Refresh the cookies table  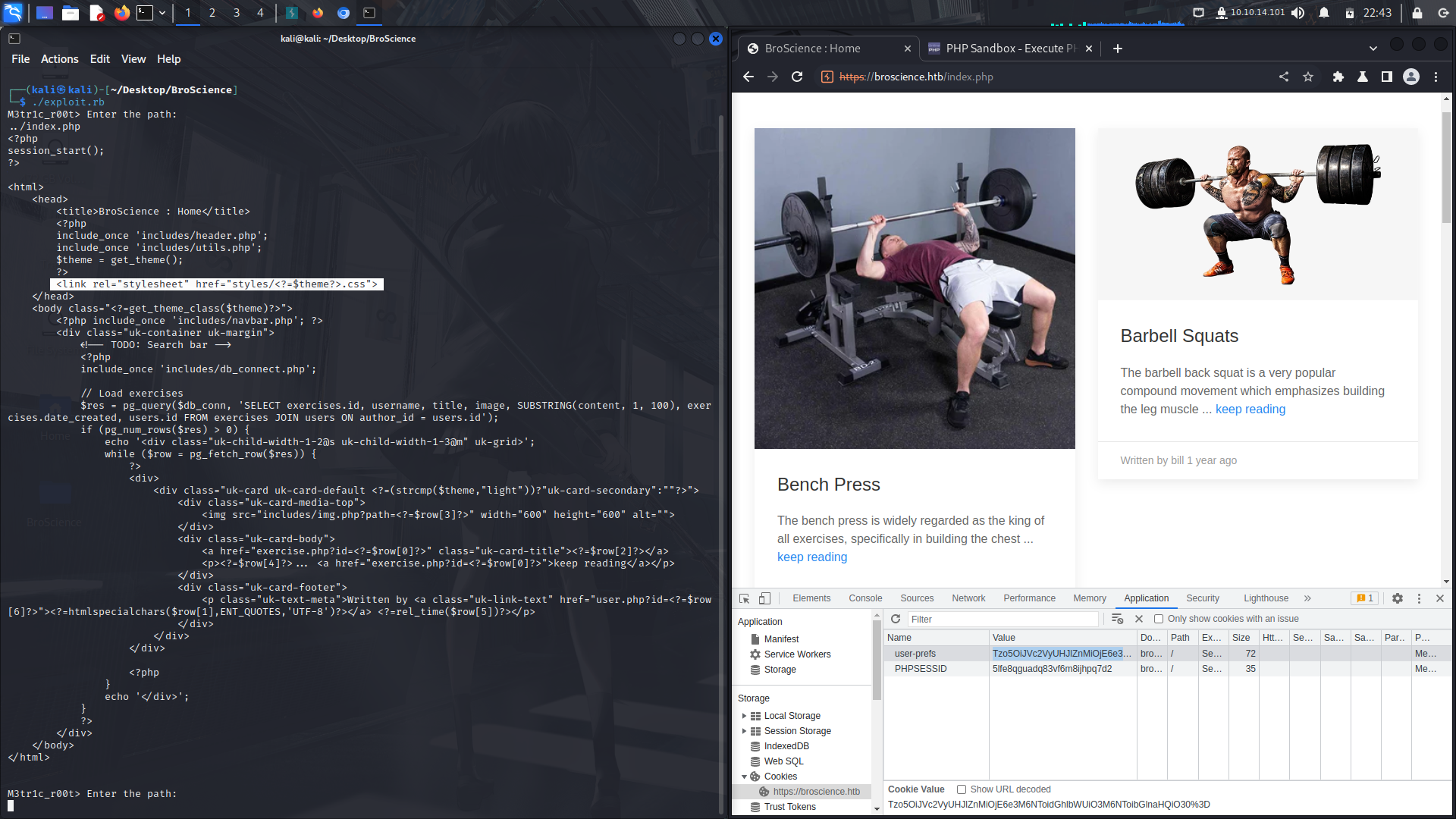(x=896, y=619)
